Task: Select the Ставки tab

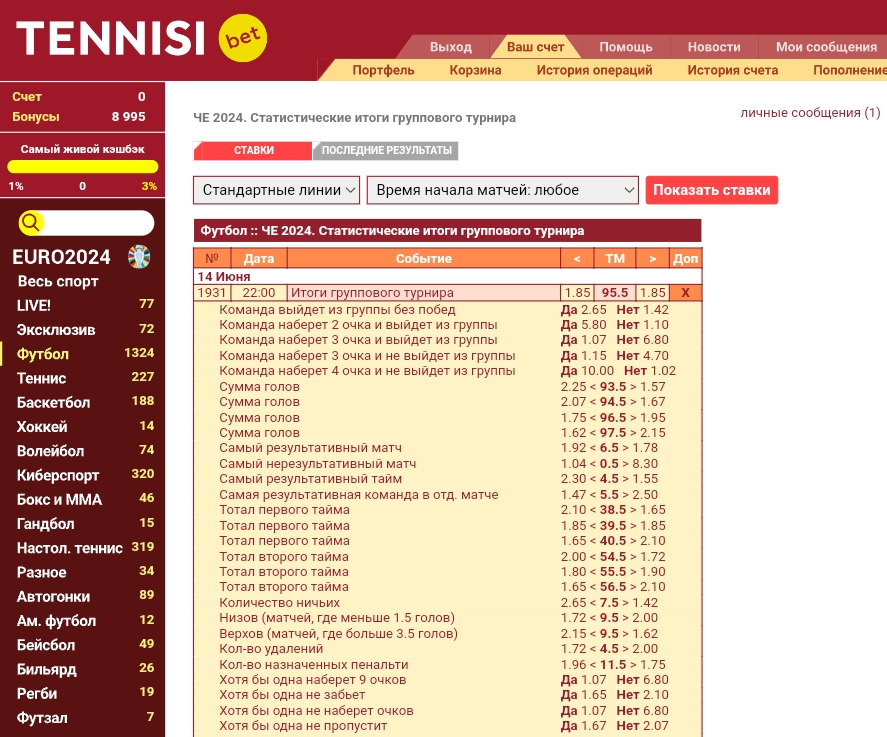Action: click(254, 151)
